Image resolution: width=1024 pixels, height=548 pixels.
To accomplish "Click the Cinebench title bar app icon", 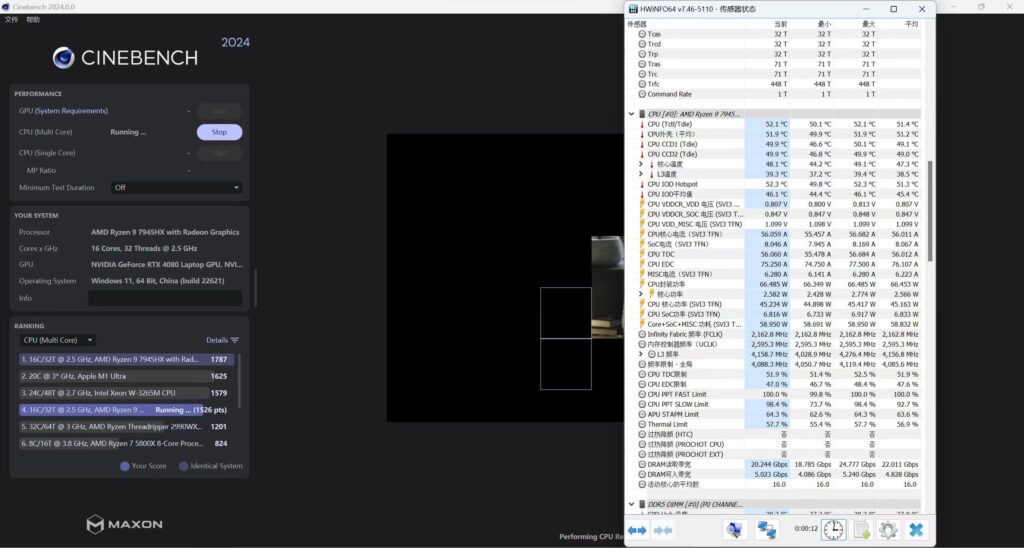I will [7, 7].
